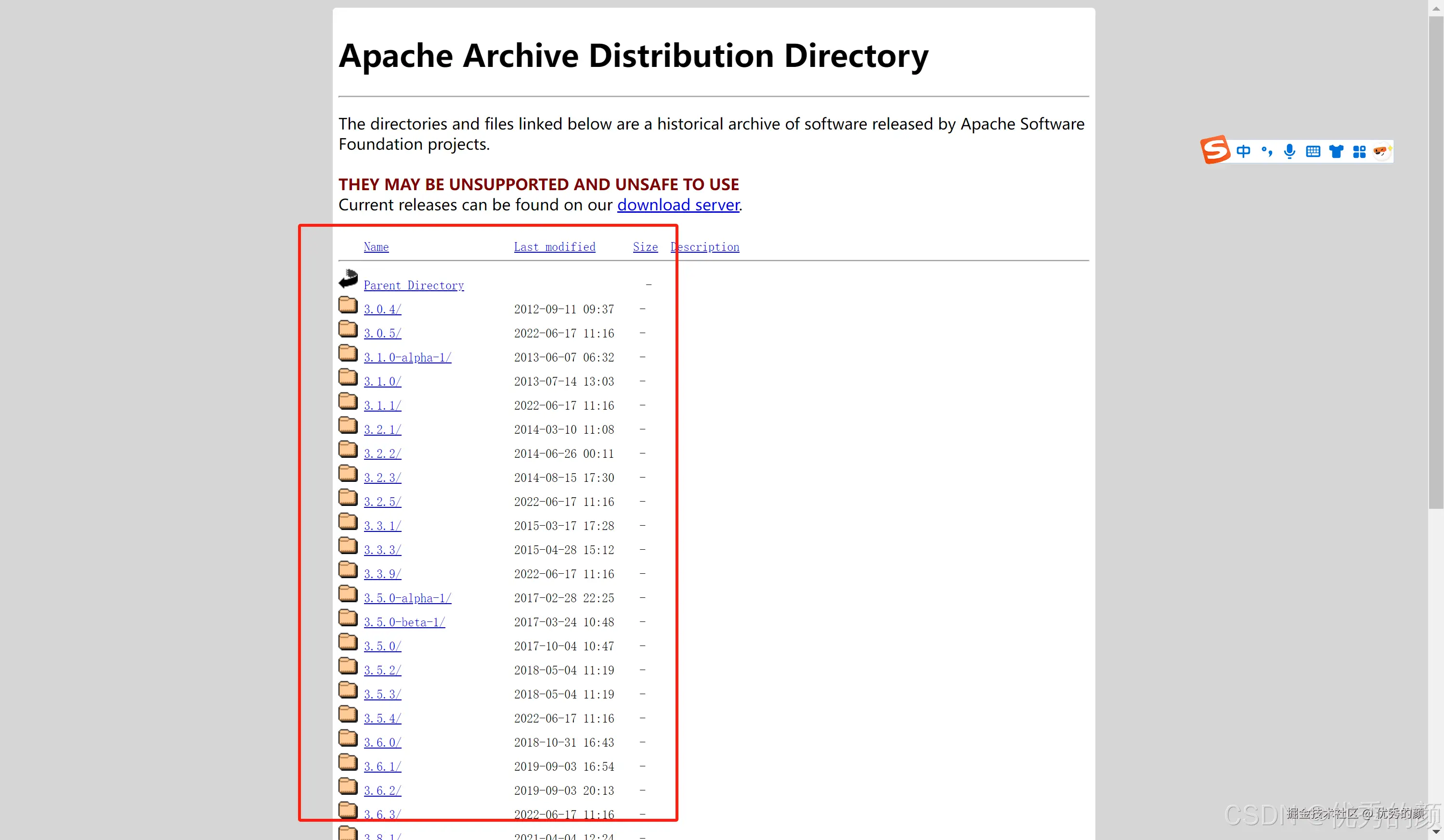Screen dimensions: 1444x840
Task: Open the download server link
Action: (x=678, y=205)
